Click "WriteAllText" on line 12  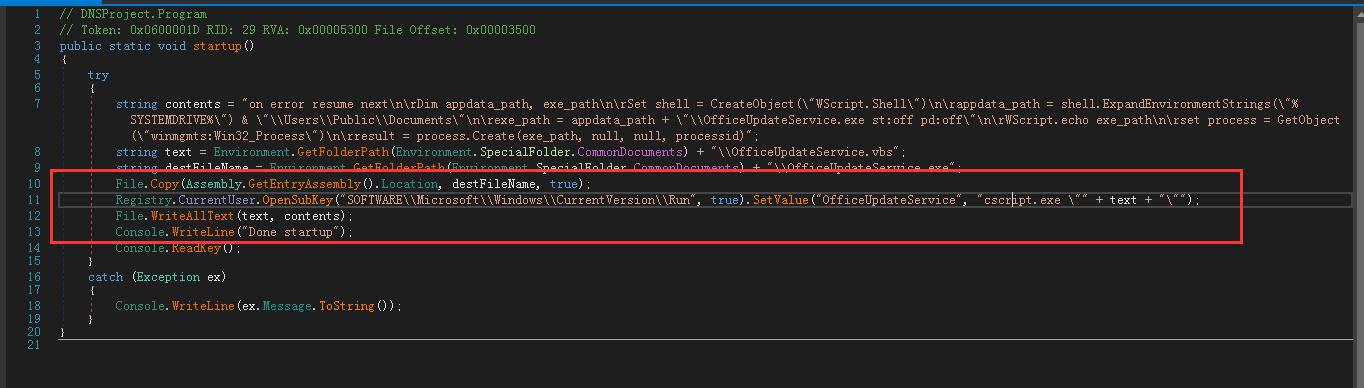[x=193, y=216]
